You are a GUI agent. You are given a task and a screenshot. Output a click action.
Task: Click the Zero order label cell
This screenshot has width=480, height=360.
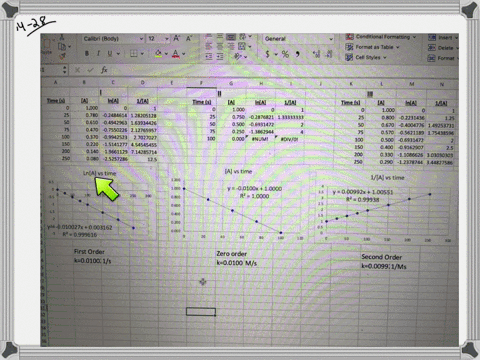231,254
